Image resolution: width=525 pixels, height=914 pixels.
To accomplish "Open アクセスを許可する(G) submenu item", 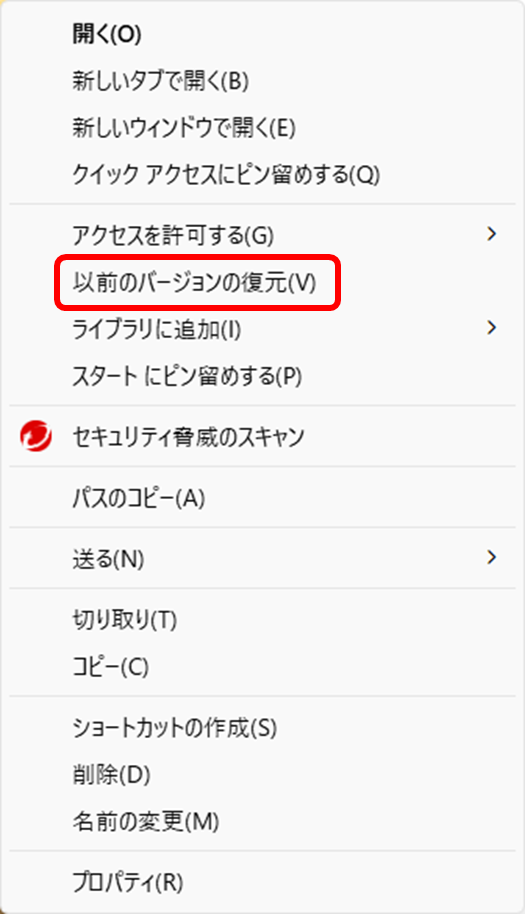I will pyautogui.click(x=262, y=235).
